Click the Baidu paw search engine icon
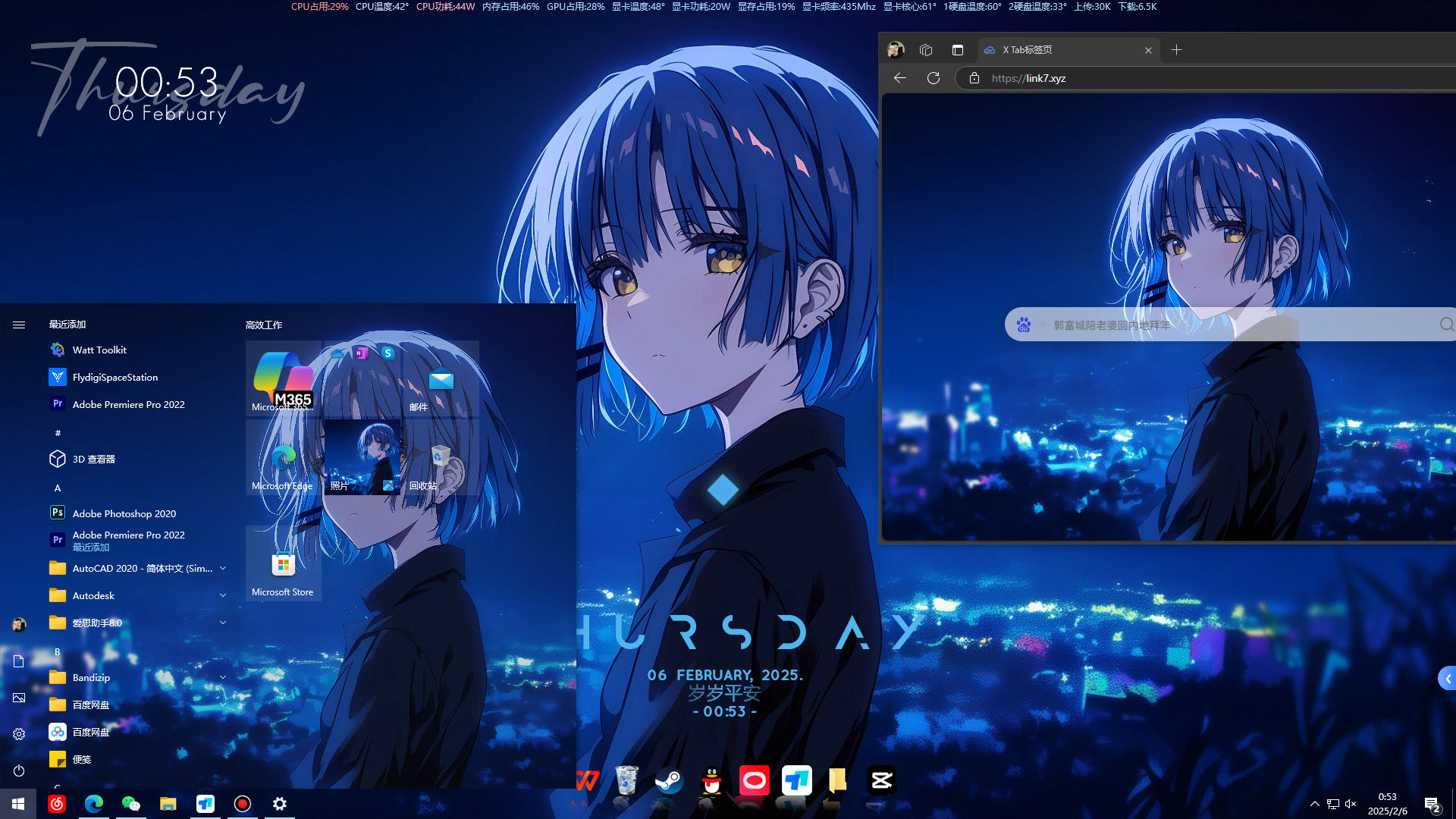Image resolution: width=1456 pixels, height=819 pixels. pos(1024,325)
